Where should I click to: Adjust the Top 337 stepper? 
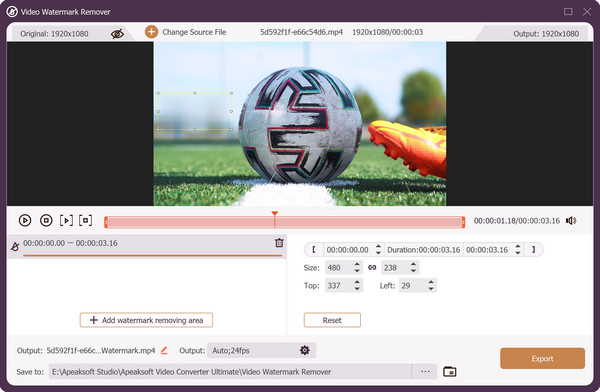pyautogui.click(x=357, y=286)
